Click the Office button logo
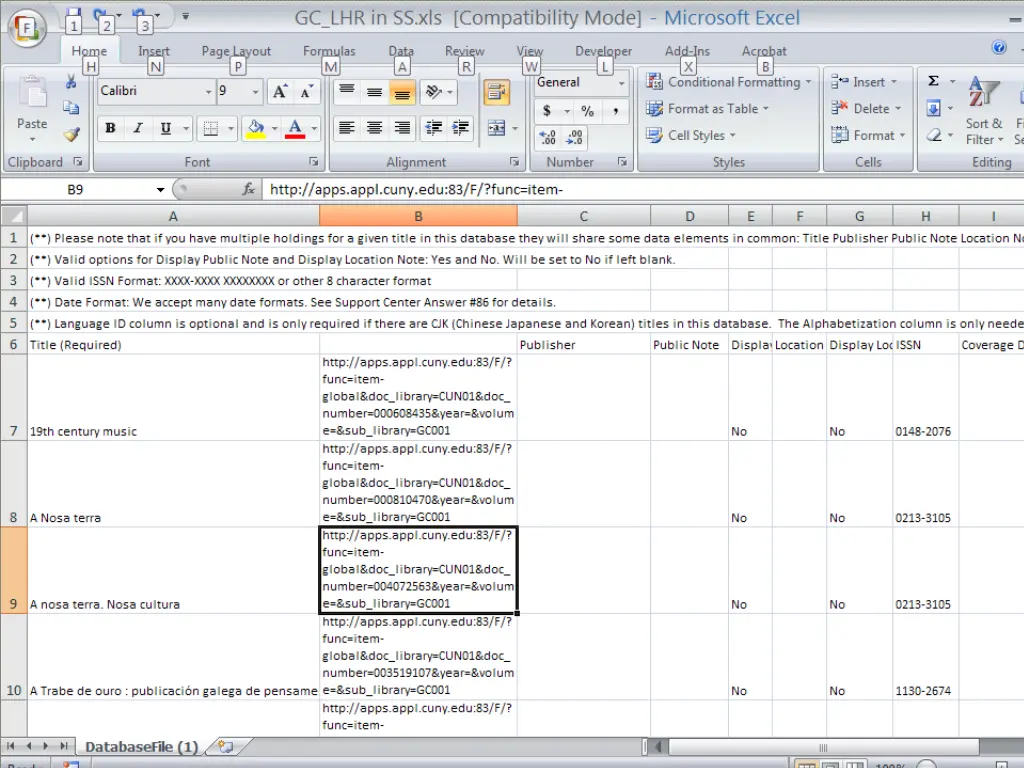 [26, 27]
